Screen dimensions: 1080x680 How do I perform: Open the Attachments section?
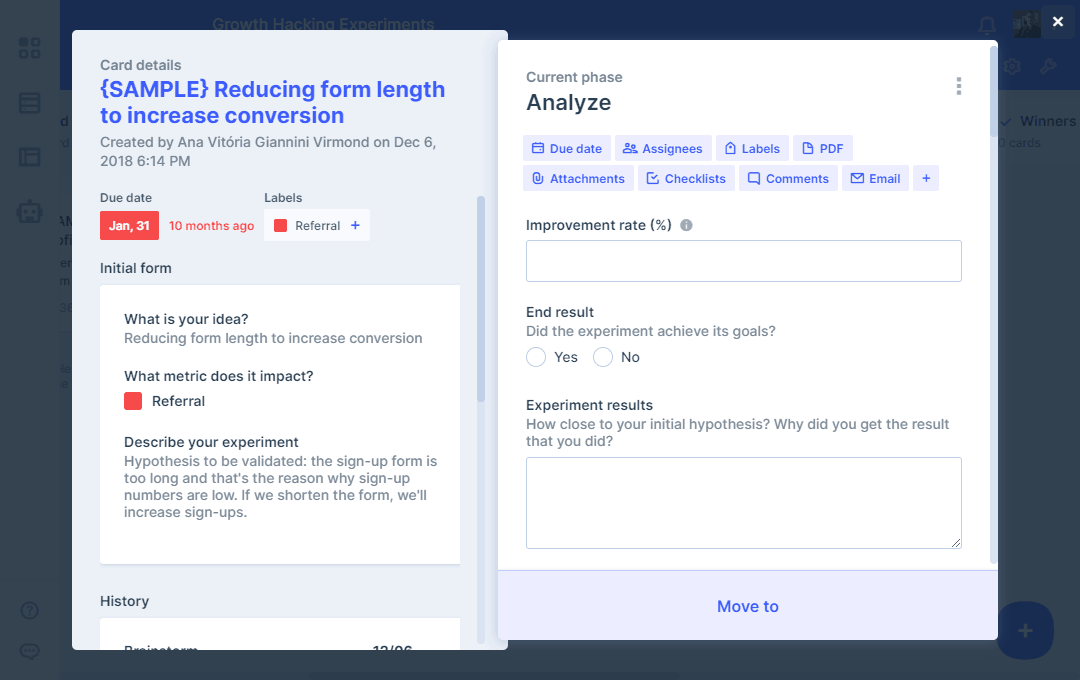pyautogui.click(x=578, y=178)
